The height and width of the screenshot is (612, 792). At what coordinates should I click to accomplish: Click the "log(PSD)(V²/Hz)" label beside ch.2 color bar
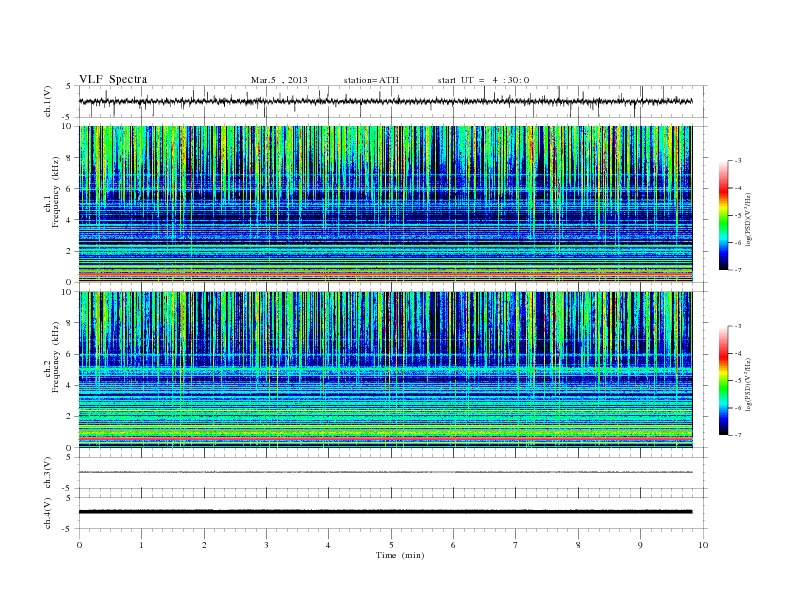click(x=749, y=384)
